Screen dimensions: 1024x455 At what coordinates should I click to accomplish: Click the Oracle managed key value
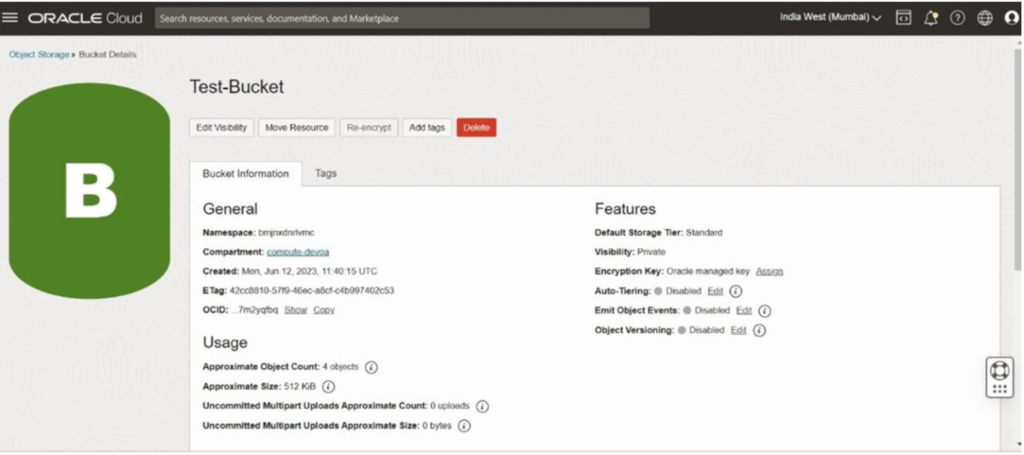click(x=708, y=272)
